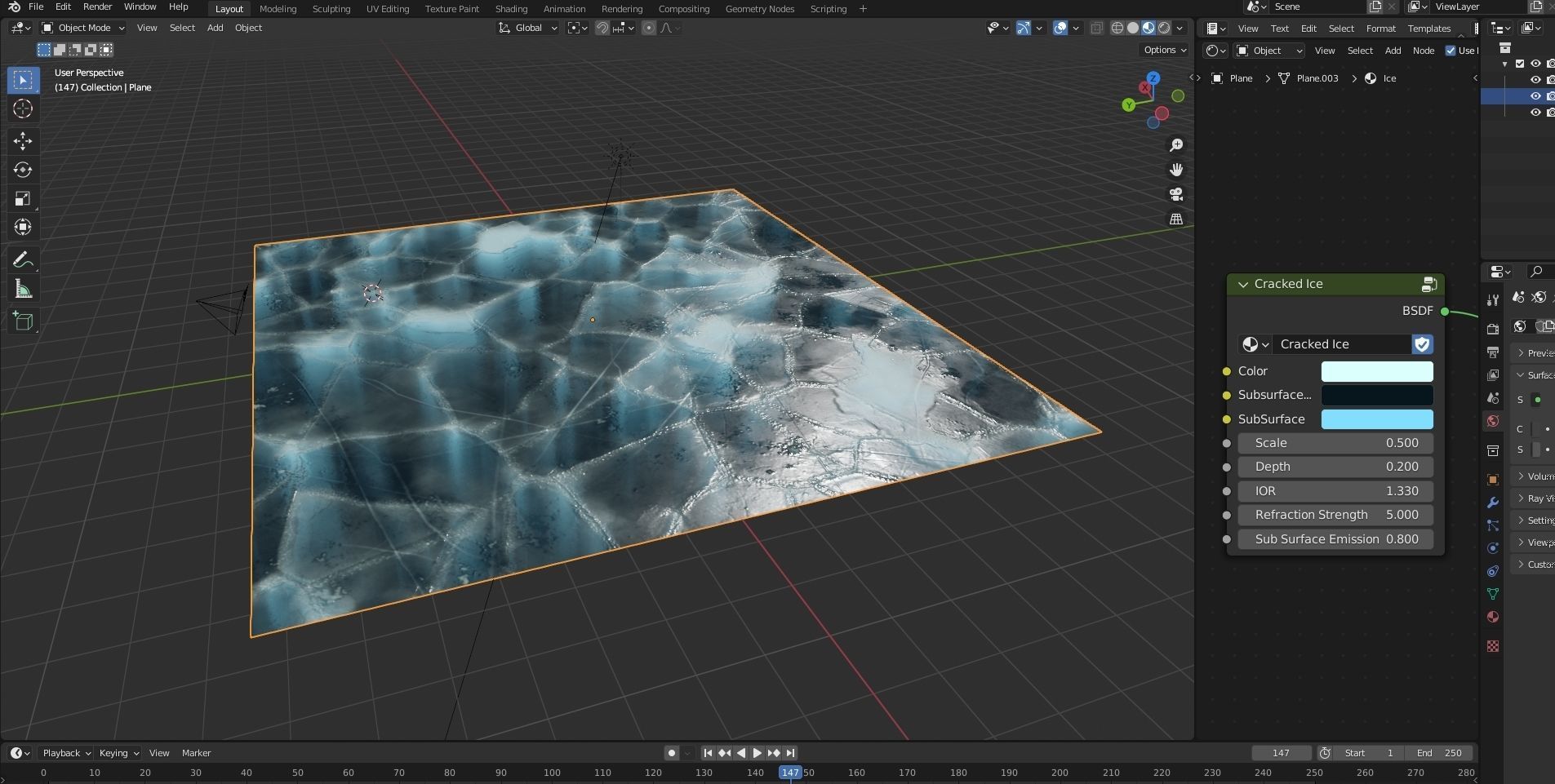
Task: Jump to the end frame
Action: [x=790, y=753]
